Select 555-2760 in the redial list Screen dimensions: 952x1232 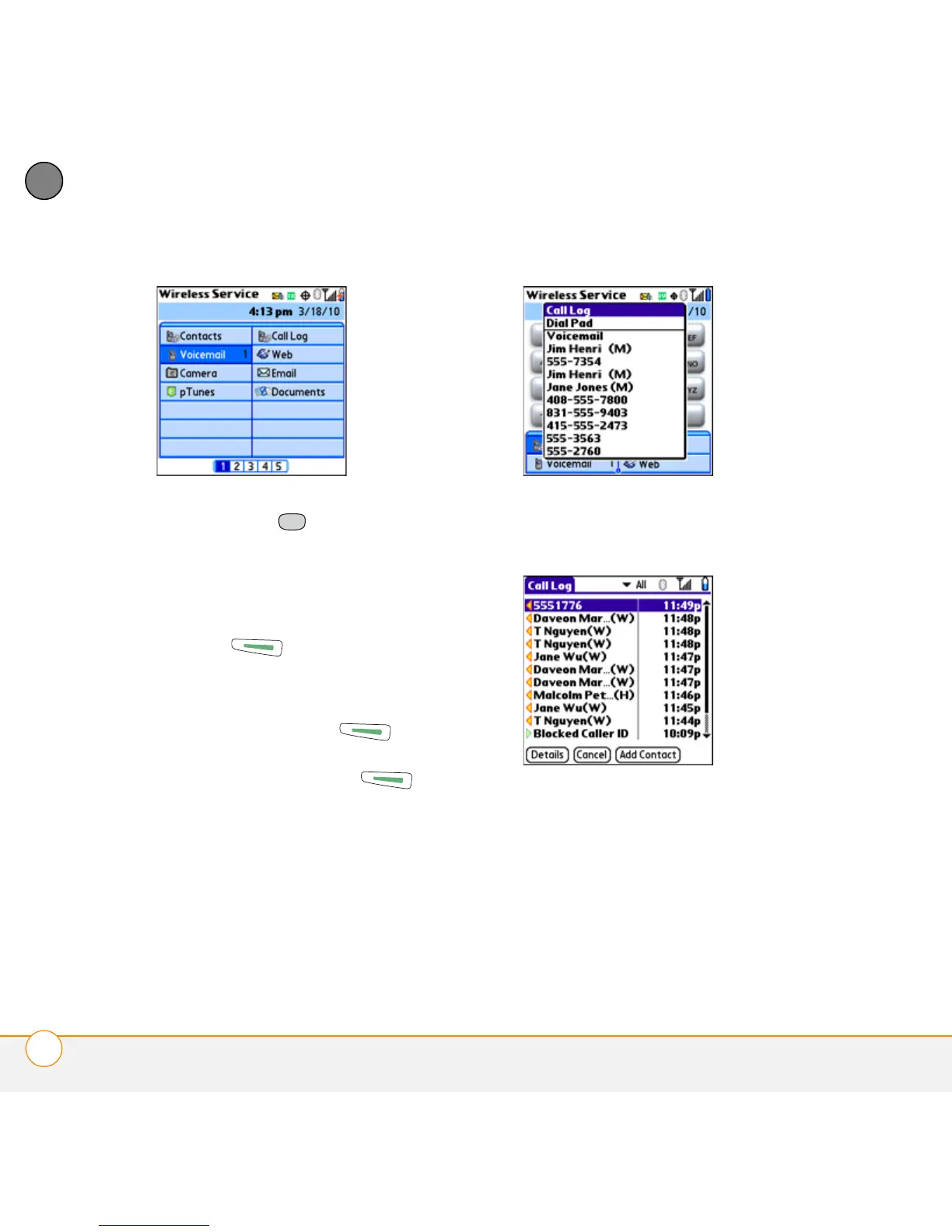(x=614, y=451)
